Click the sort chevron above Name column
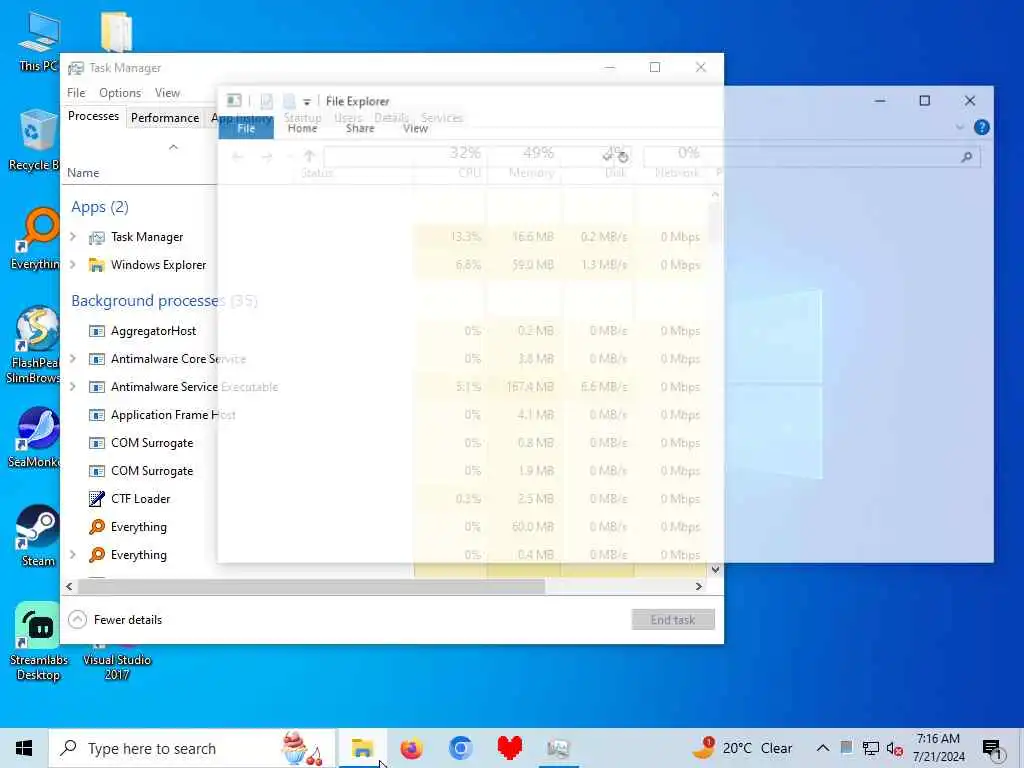 point(173,147)
